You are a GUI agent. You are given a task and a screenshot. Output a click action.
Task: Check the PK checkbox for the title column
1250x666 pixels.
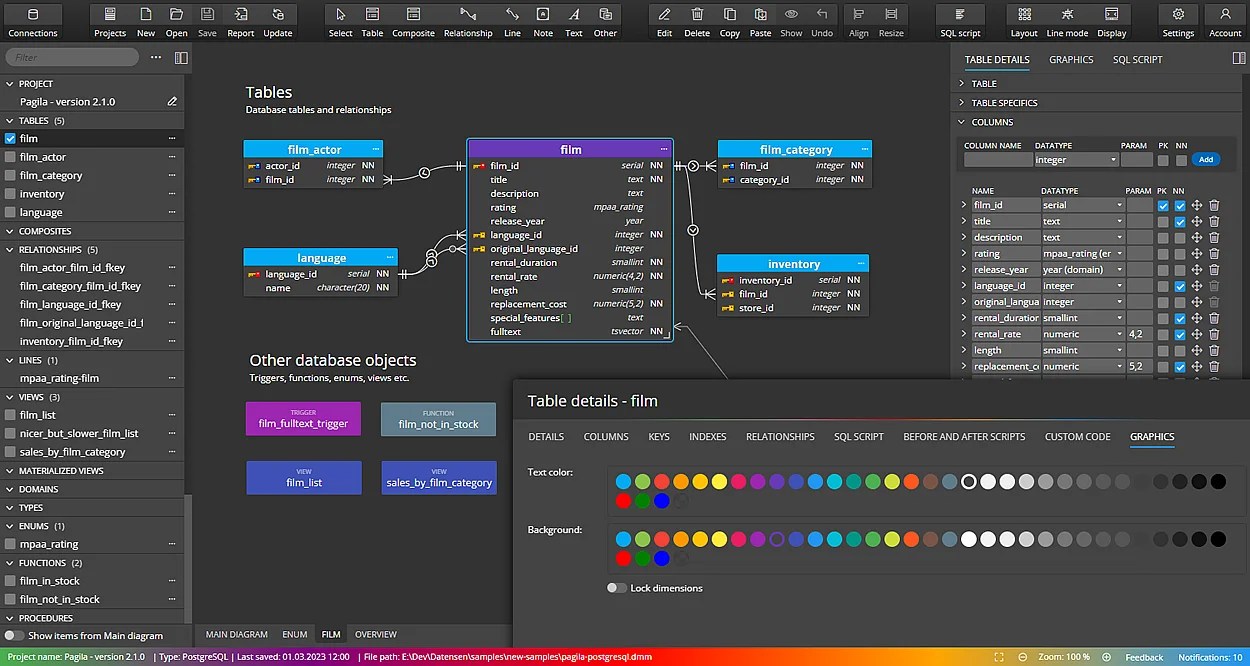(1163, 221)
